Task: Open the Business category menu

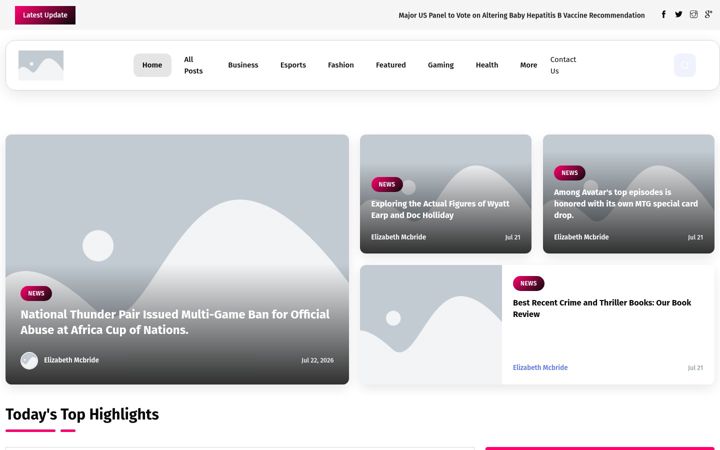Action: [x=243, y=65]
